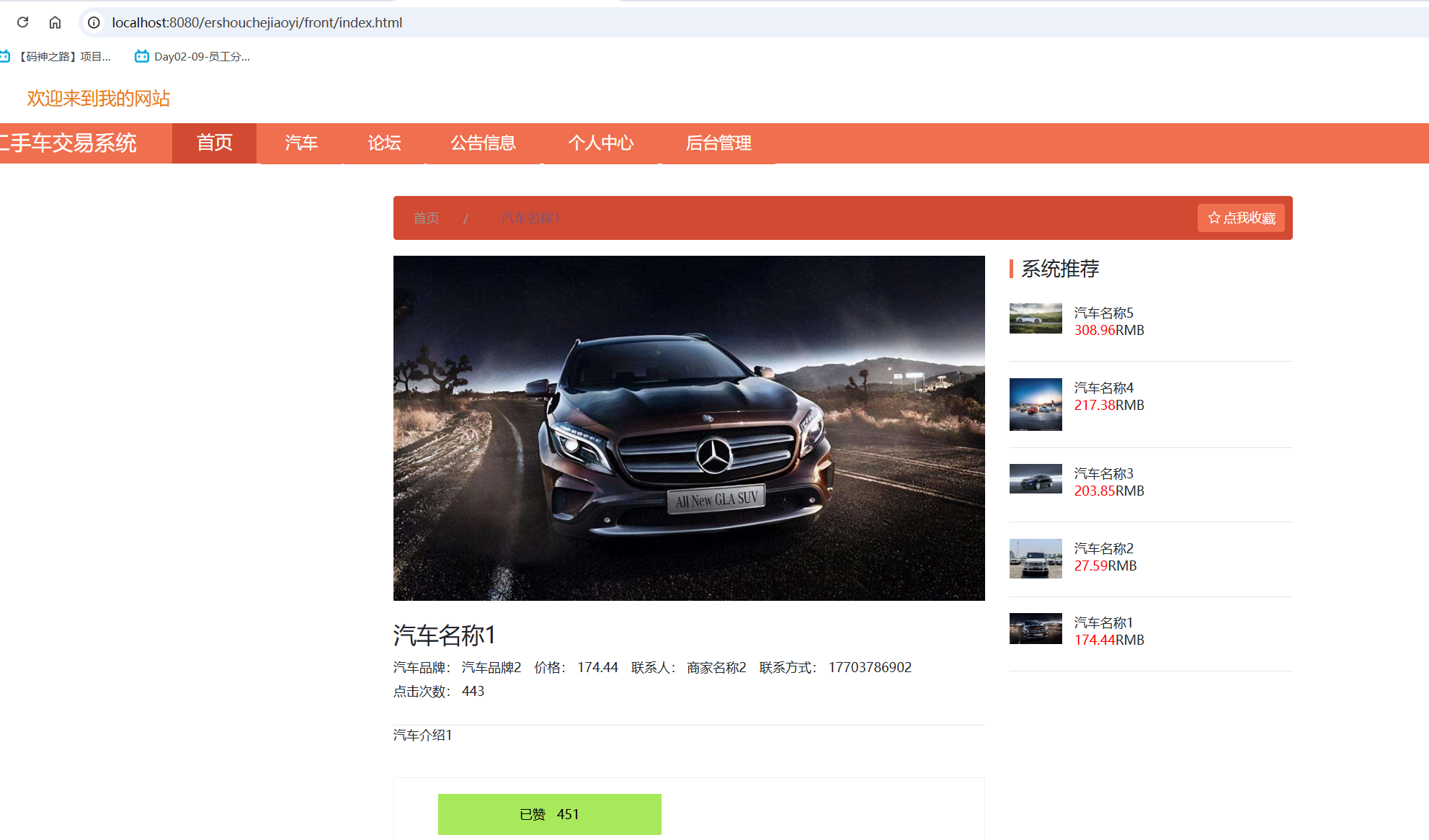Click the 217.38RMB price text

pyautogui.click(x=1109, y=405)
